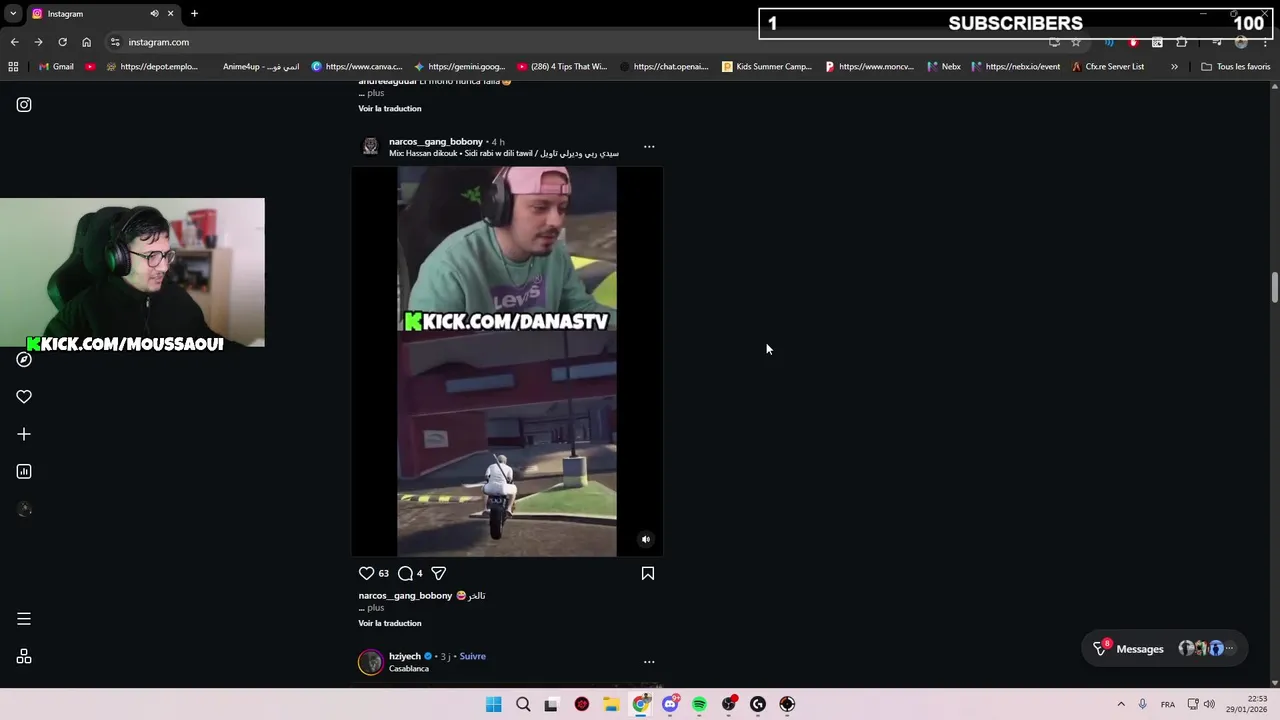Viewport: 1280px width, 720px height.
Task: Open the Apps grid in bookmarks bar
Action: (13, 67)
